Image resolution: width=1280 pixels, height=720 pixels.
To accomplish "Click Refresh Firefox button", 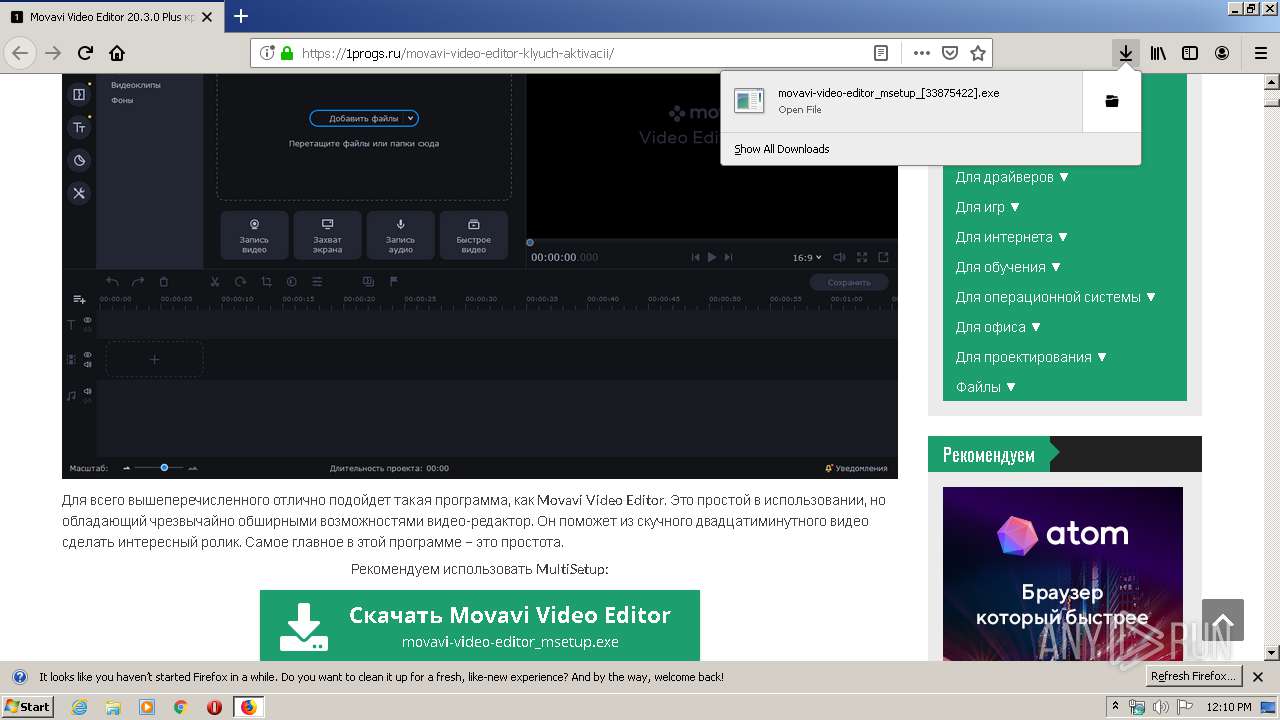I will point(1193,676).
